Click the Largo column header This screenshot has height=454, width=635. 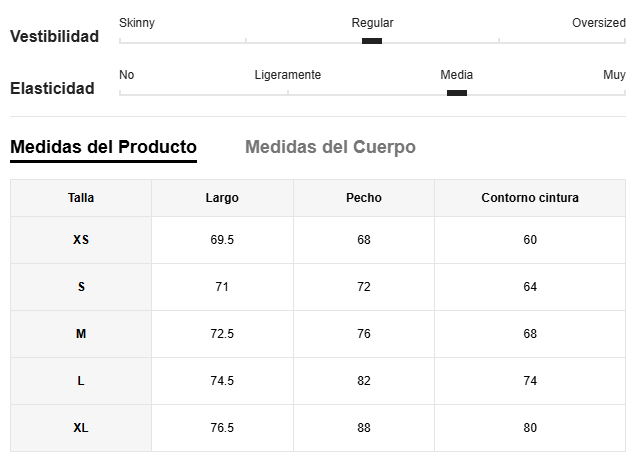(222, 198)
